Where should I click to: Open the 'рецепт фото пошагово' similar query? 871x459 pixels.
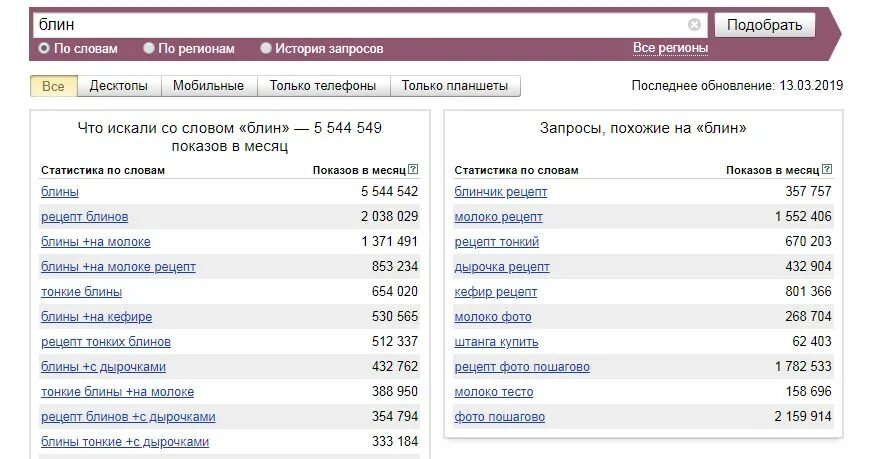[522, 367]
